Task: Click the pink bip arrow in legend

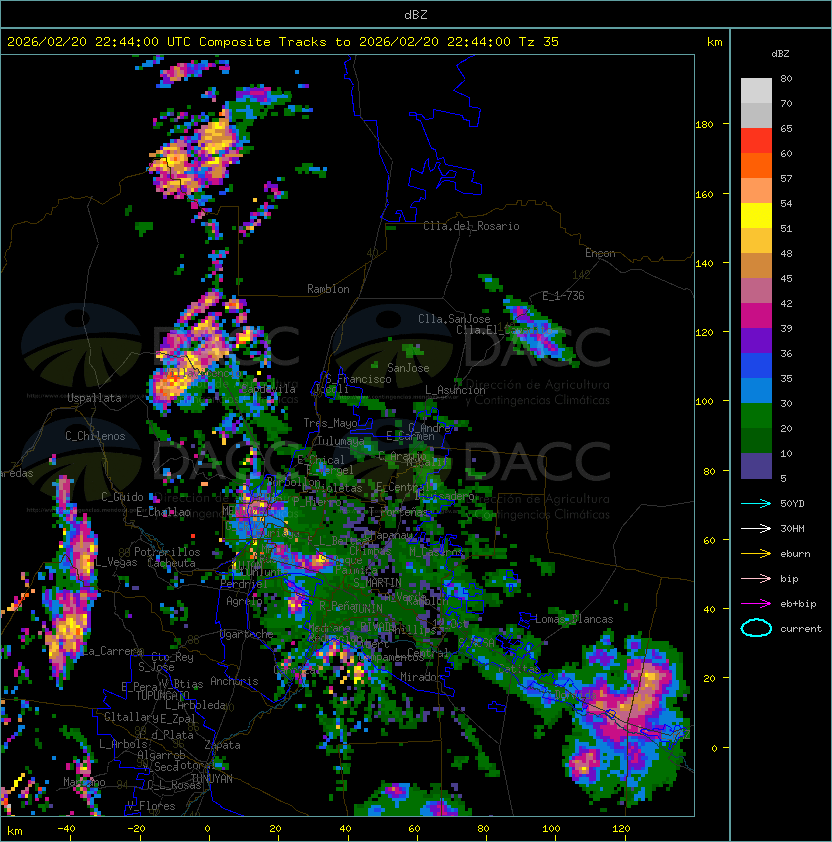Action: pos(756,579)
